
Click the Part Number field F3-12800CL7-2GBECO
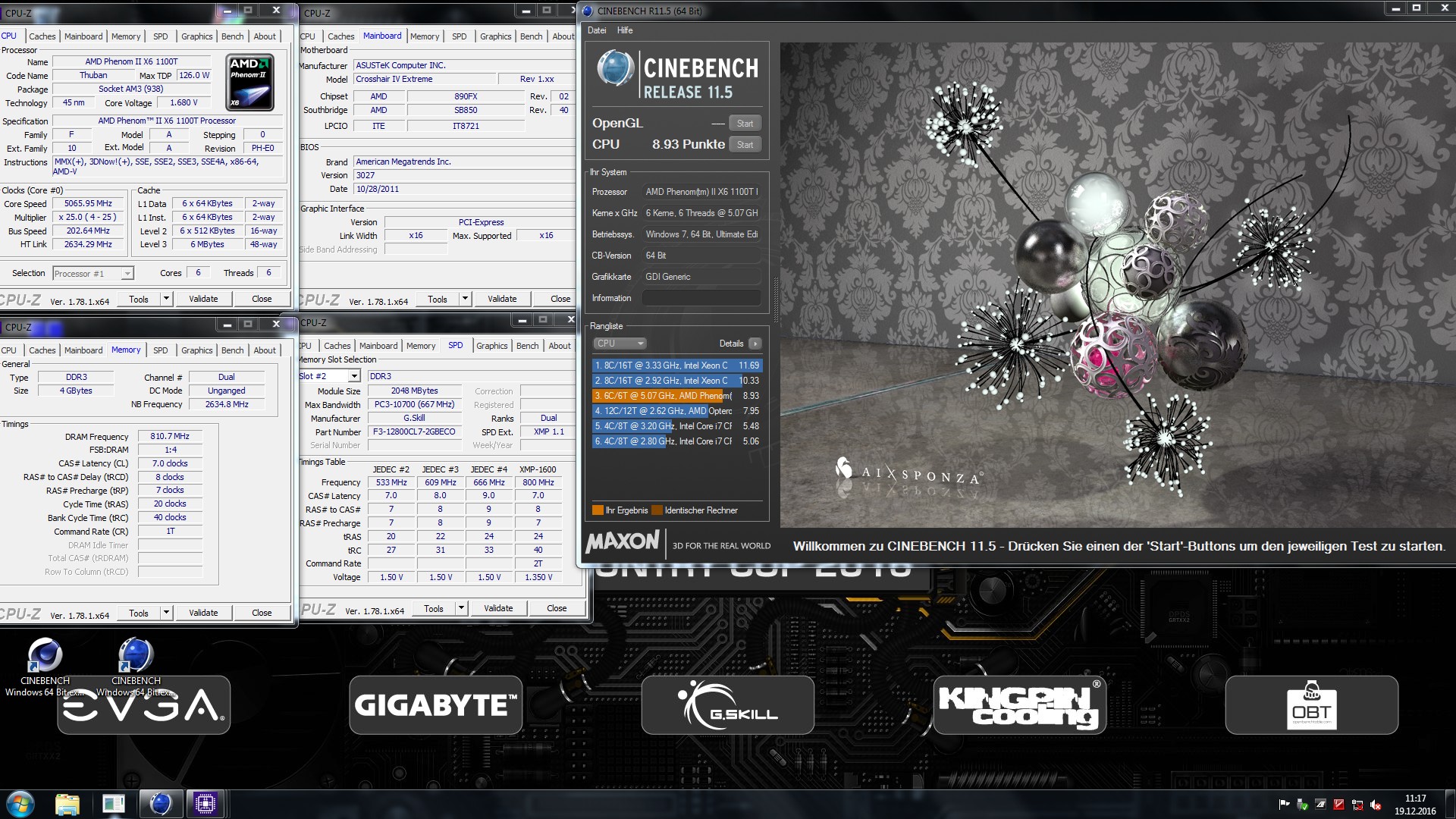click(414, 432)
